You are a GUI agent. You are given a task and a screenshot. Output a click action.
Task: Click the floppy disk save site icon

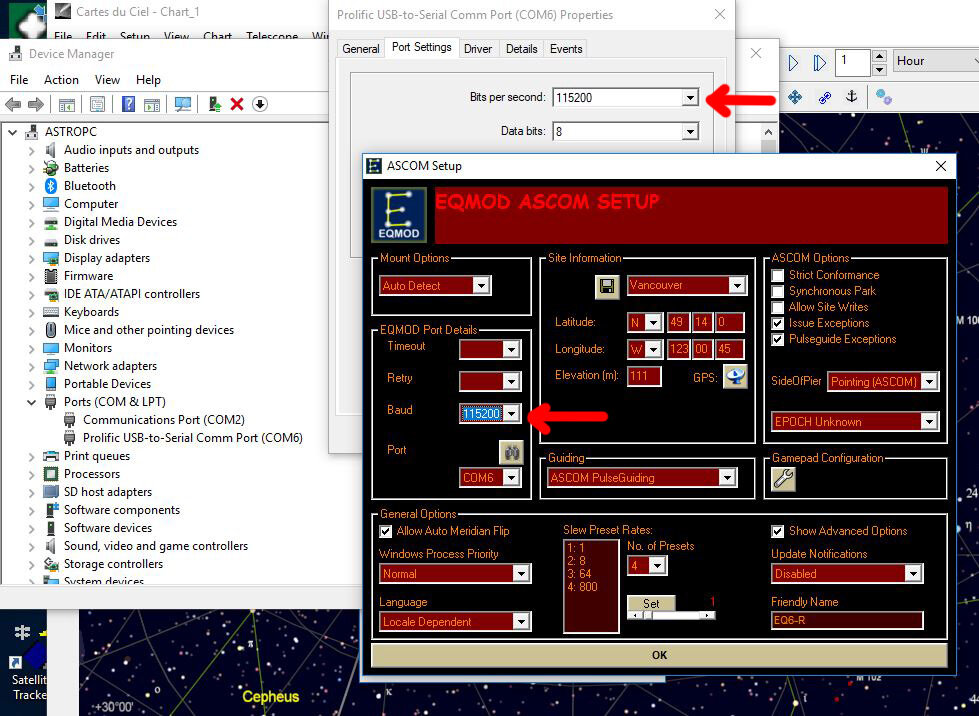coord(607,287)
